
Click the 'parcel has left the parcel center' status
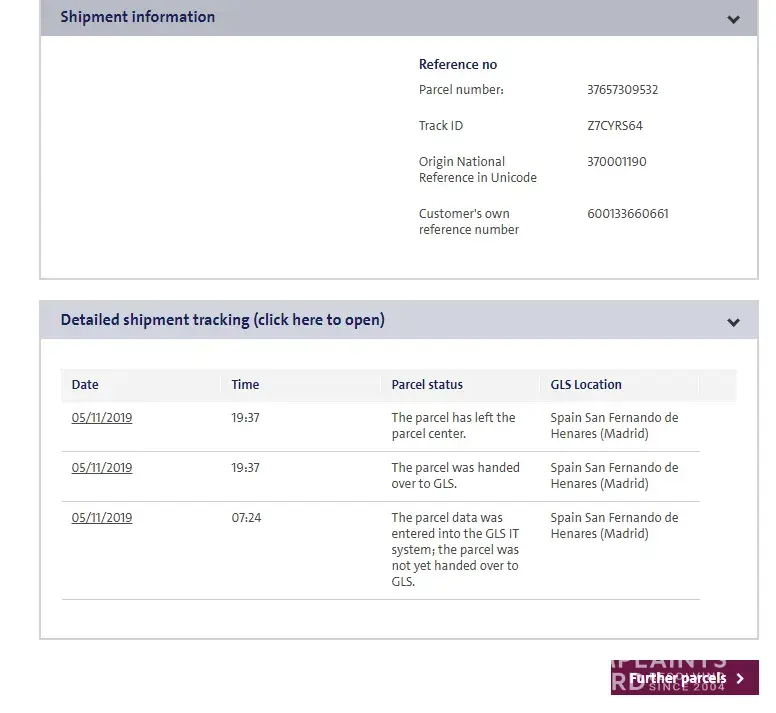(453, 426)
